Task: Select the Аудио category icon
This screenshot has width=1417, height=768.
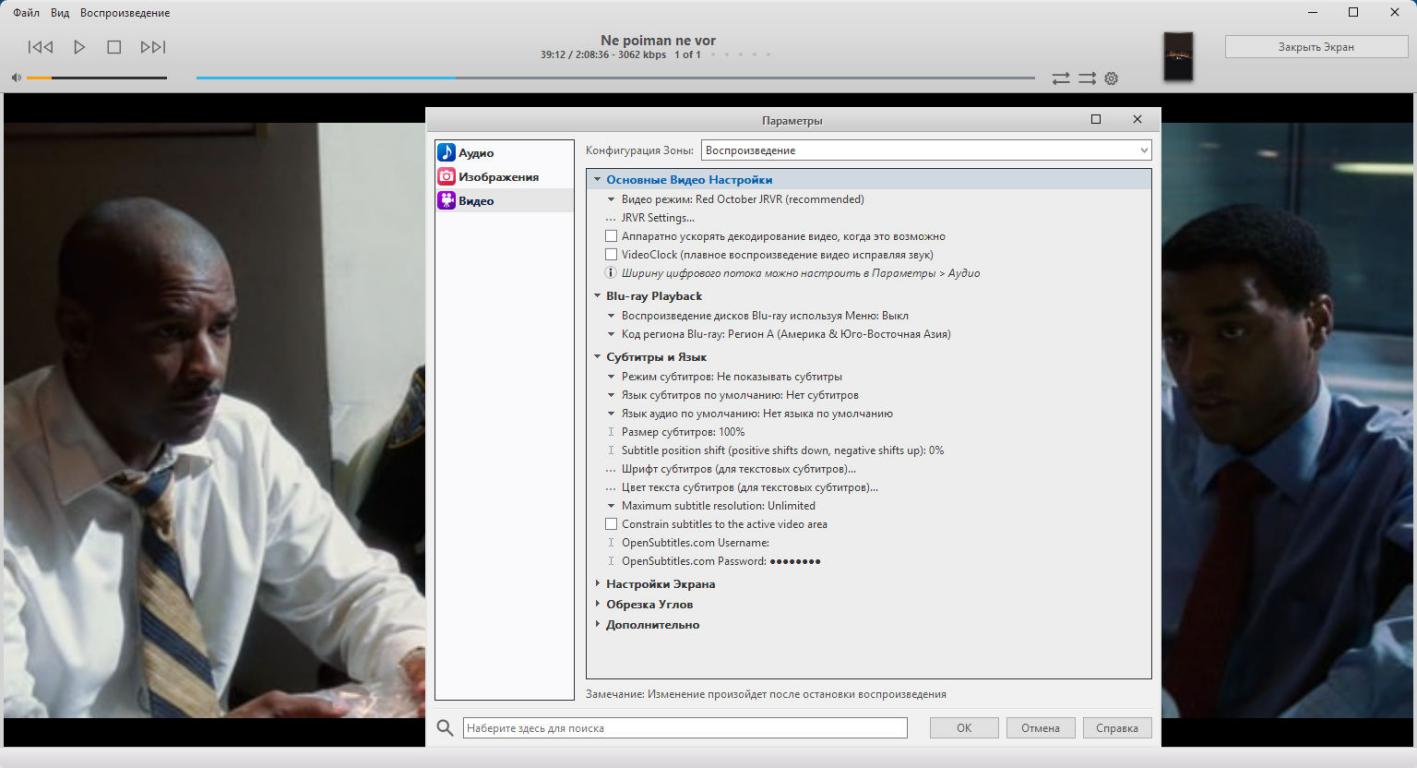Action: pyautogui.click(x=446, y=153)
